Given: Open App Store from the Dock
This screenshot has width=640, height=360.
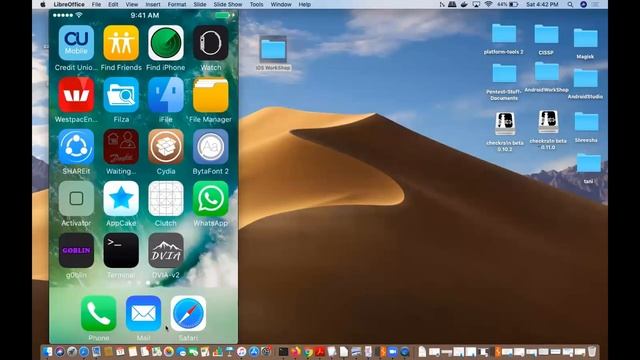Looking at the screenshot, I should click(254, 351).
